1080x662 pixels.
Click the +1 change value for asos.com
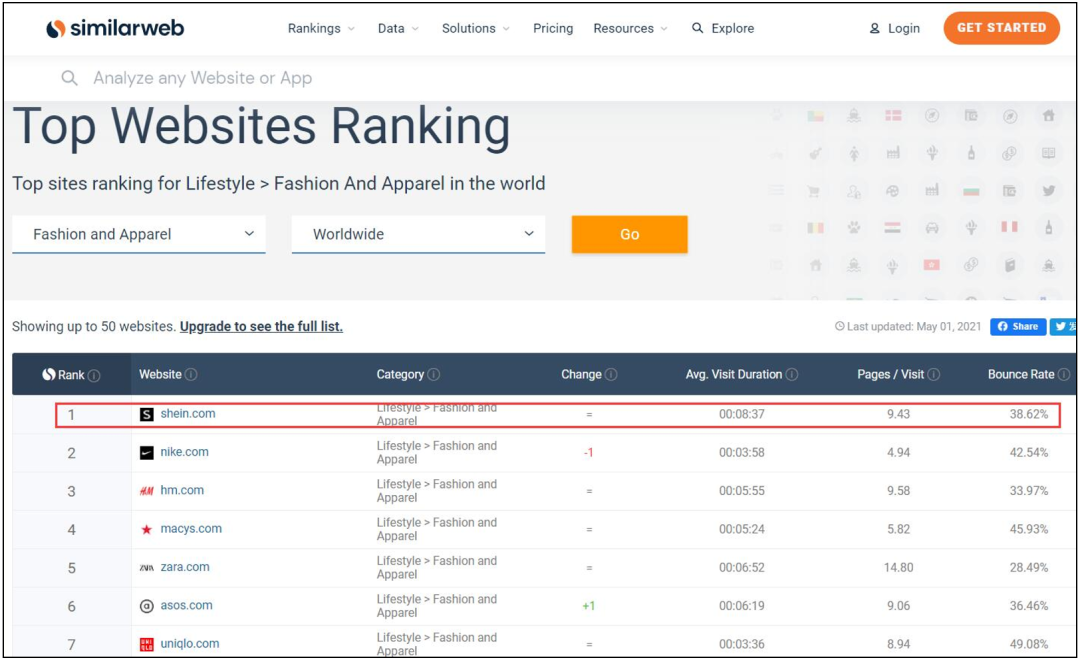pos(588,606)
